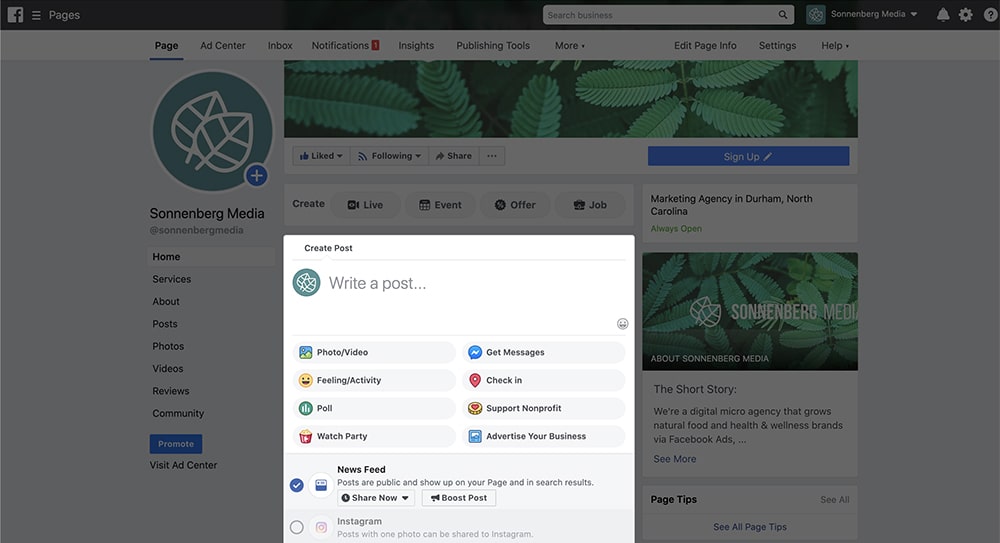The image size is (1000, 543).
Task: Click the search magnifier icon
Action: (782, 15)
